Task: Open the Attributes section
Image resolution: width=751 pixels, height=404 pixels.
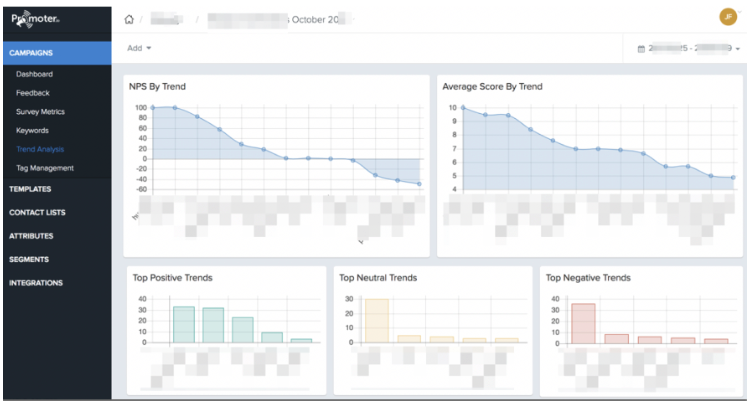Action: [x=31, y=236]
